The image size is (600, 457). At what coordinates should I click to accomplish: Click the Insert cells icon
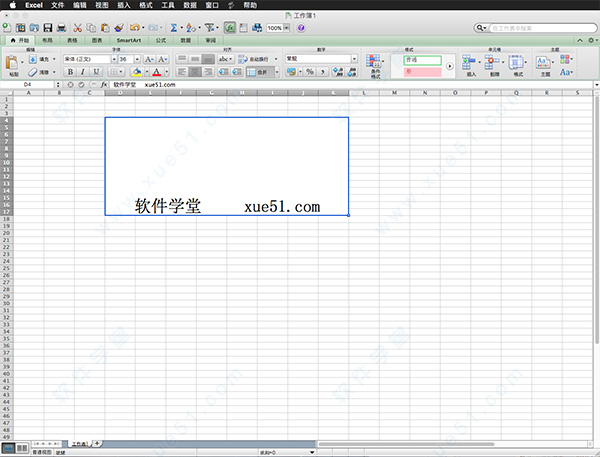point(470,63)
